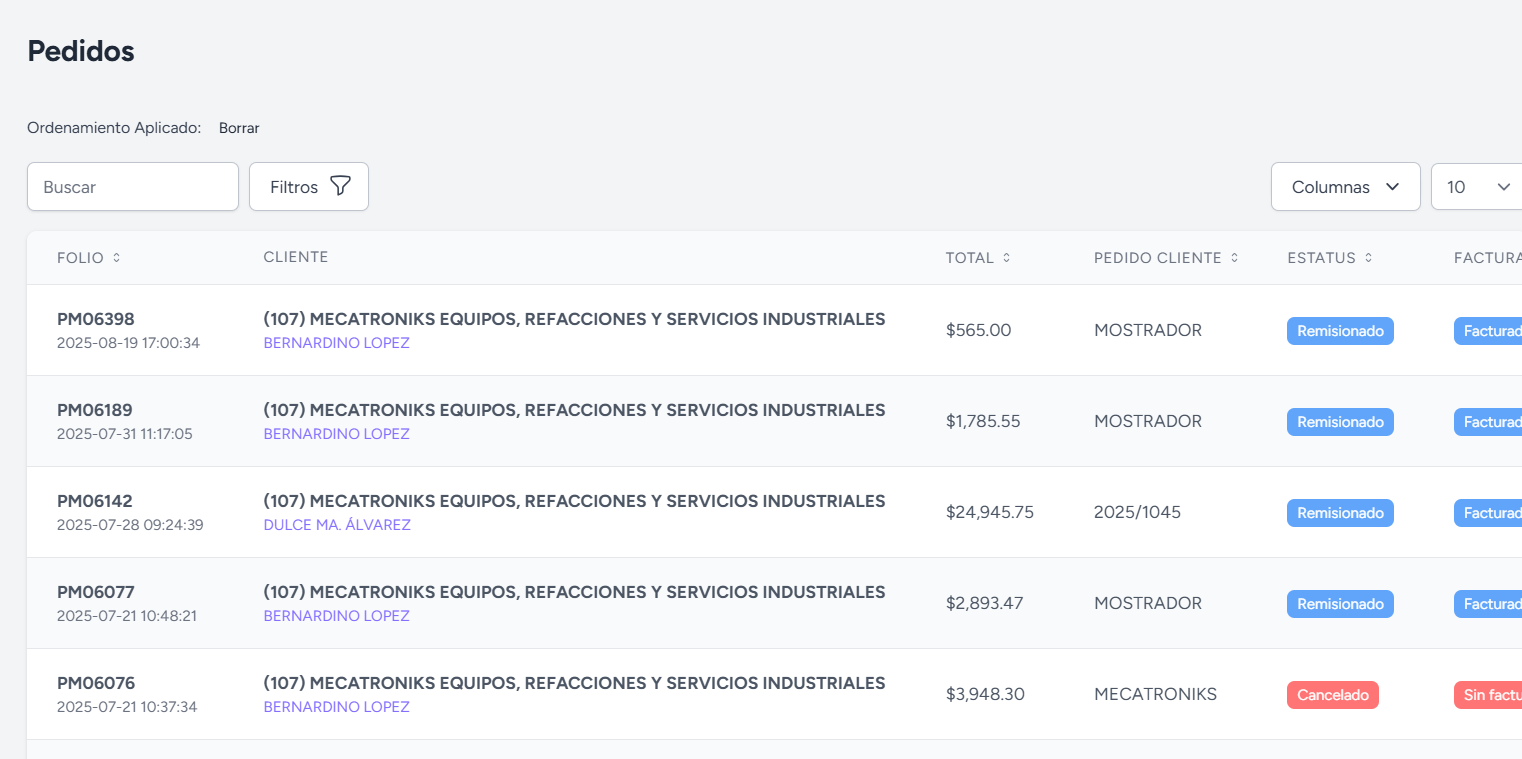Sort by the ESTATUS column header arrows
The height and width of the screenshot is (759, 1522).
tap(1368, 258)
